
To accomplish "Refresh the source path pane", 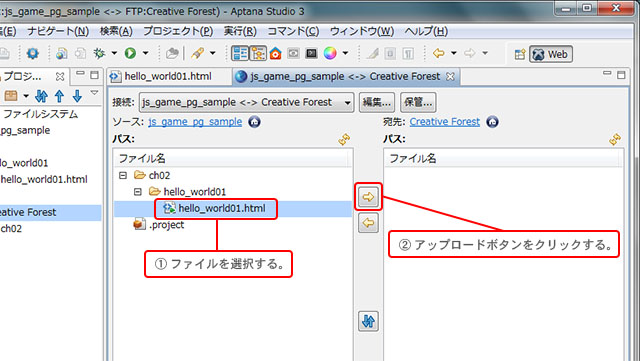I will click(x=344, y=139).
